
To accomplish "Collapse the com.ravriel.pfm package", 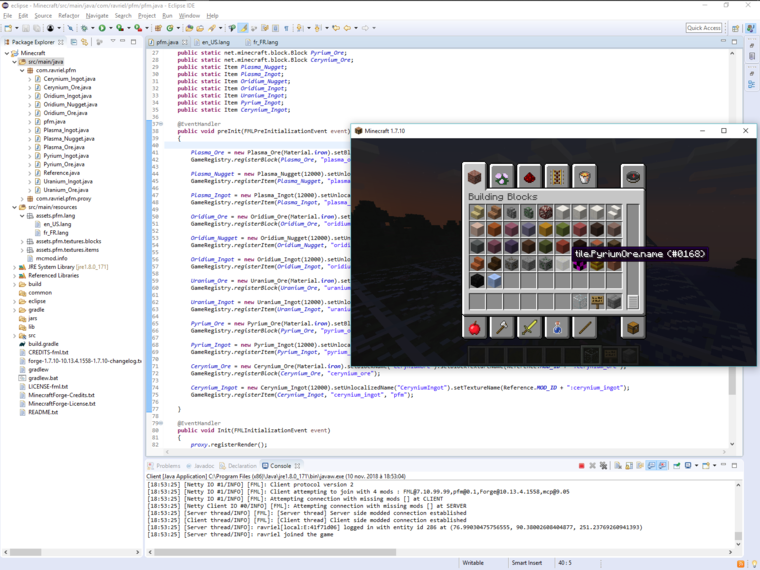I will point(23,70).
